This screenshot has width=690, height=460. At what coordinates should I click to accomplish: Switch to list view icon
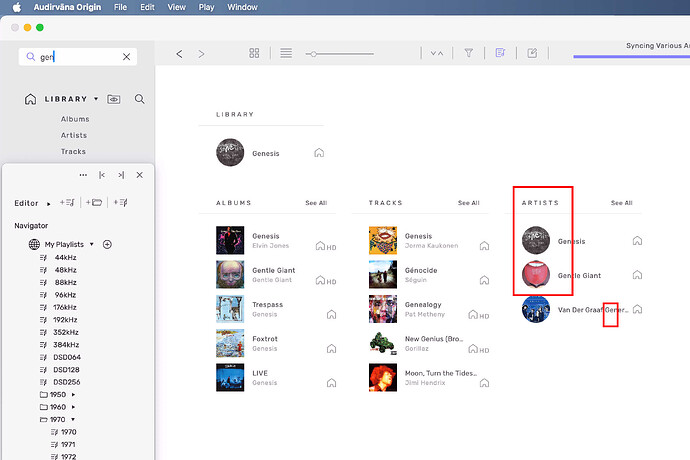pos(286,53)
